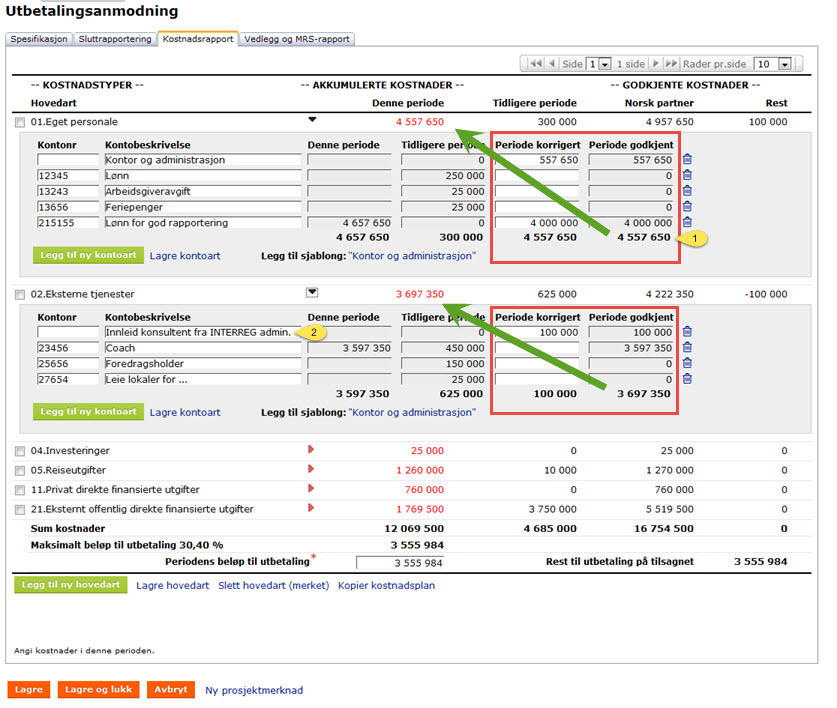Viewport: 837px width, 708px height.
Task: Click Periode korrigert field showing 4 000 000
Action: [x=537, y=223]
